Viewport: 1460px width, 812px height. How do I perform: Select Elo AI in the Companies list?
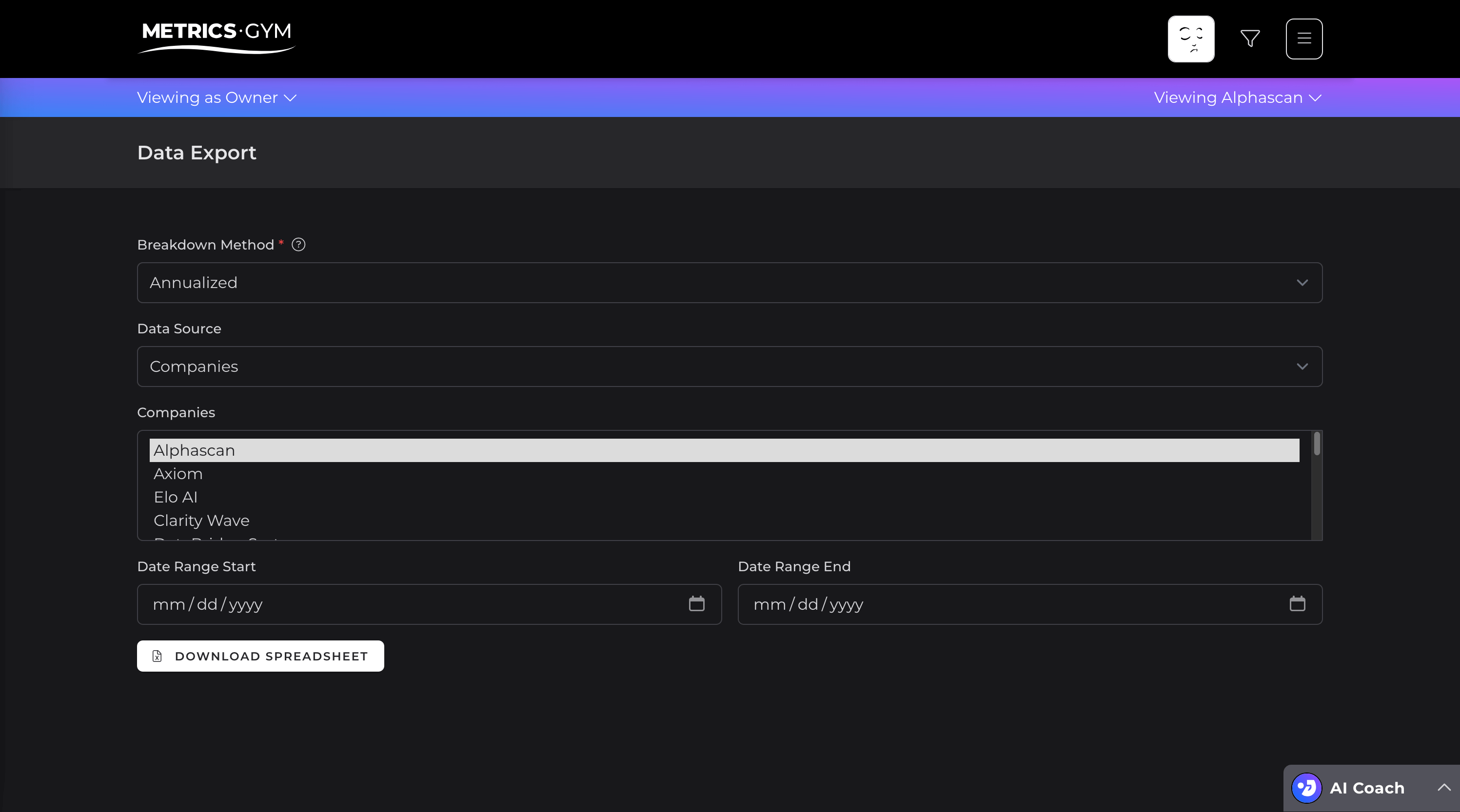(x=724, y=497)
